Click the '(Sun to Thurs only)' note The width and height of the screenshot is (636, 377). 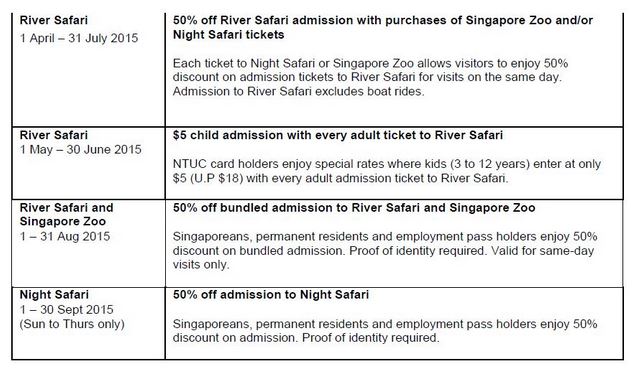72,324
